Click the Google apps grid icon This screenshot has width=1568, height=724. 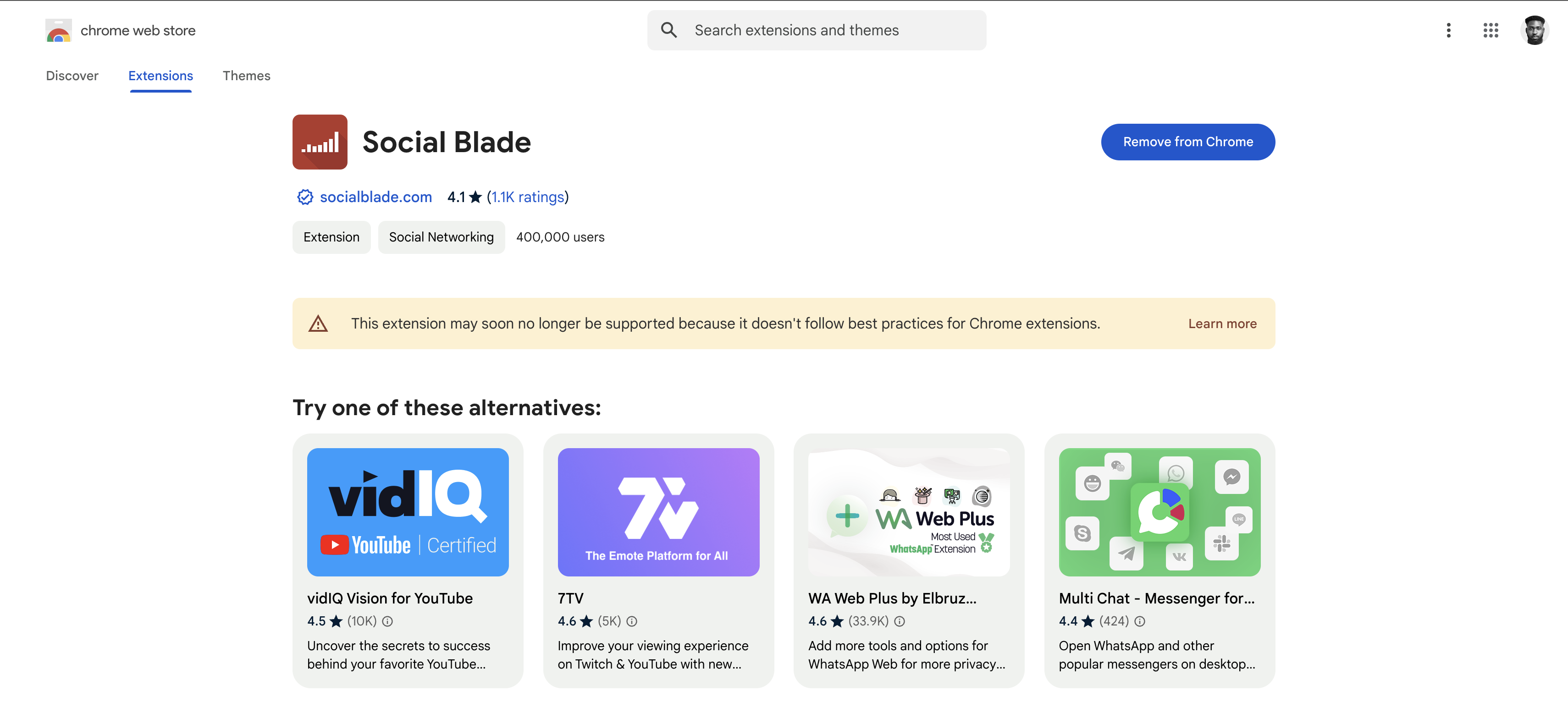tap(1491, 30)
